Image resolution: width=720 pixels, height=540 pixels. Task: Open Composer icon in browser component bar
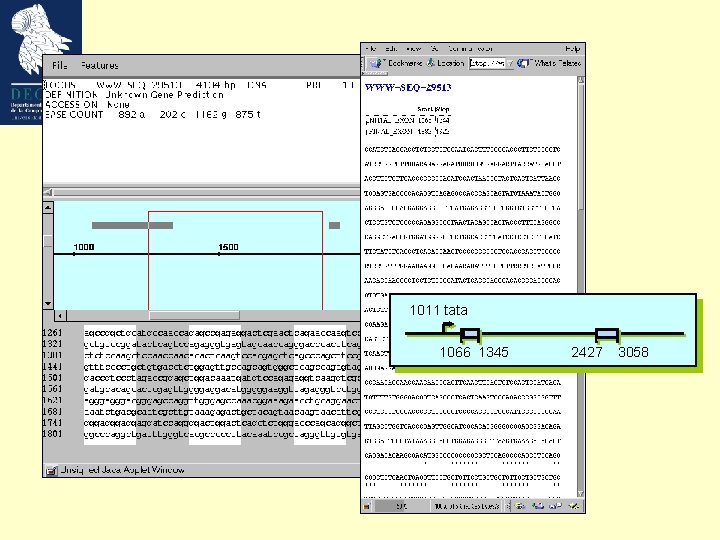(x=574, y=506)
